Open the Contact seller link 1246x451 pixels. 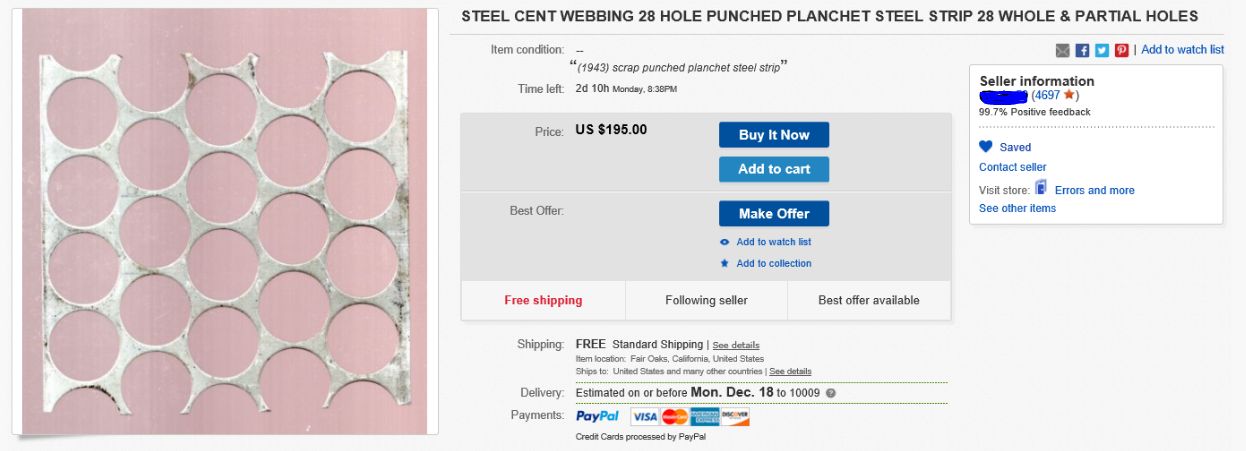[1012, 167]
